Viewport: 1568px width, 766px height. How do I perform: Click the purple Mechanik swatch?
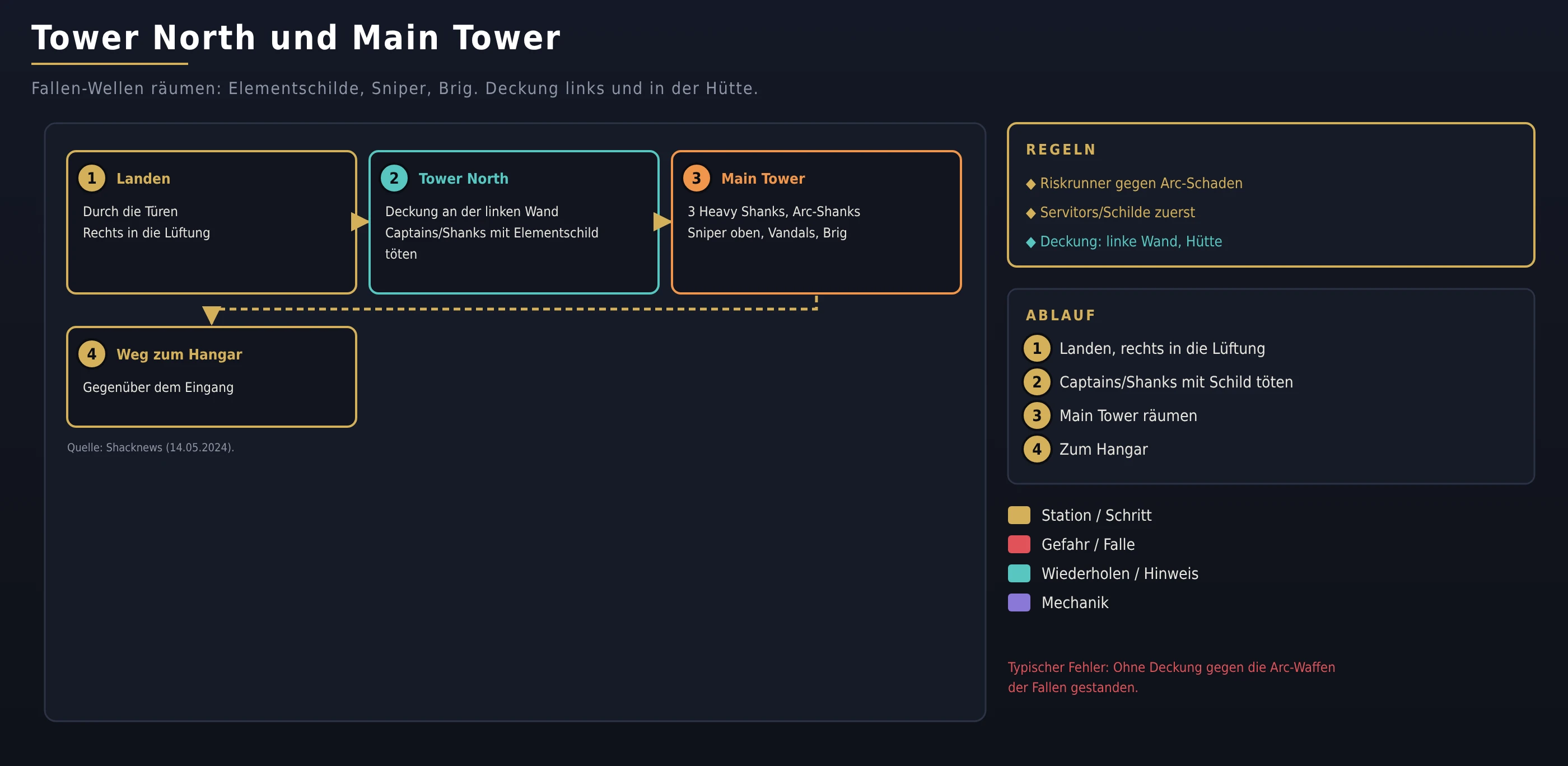[x=1019, y=603]
